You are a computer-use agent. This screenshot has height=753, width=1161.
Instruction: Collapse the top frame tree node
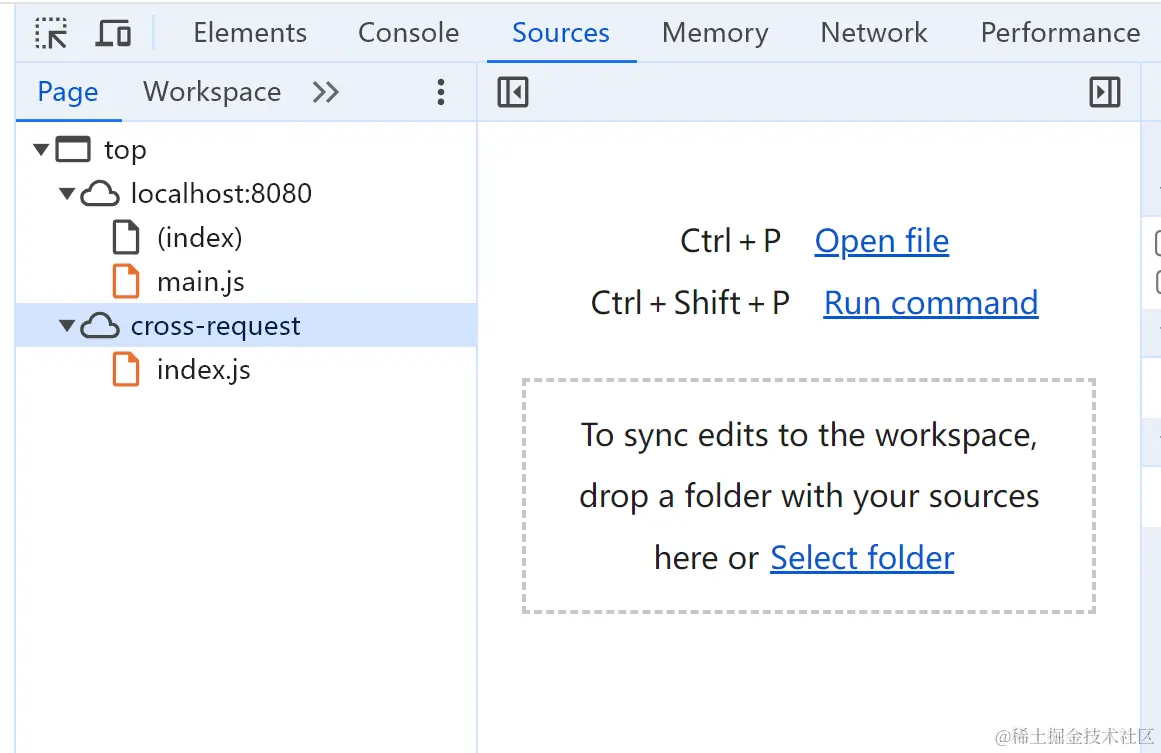[x=41, y=150]
